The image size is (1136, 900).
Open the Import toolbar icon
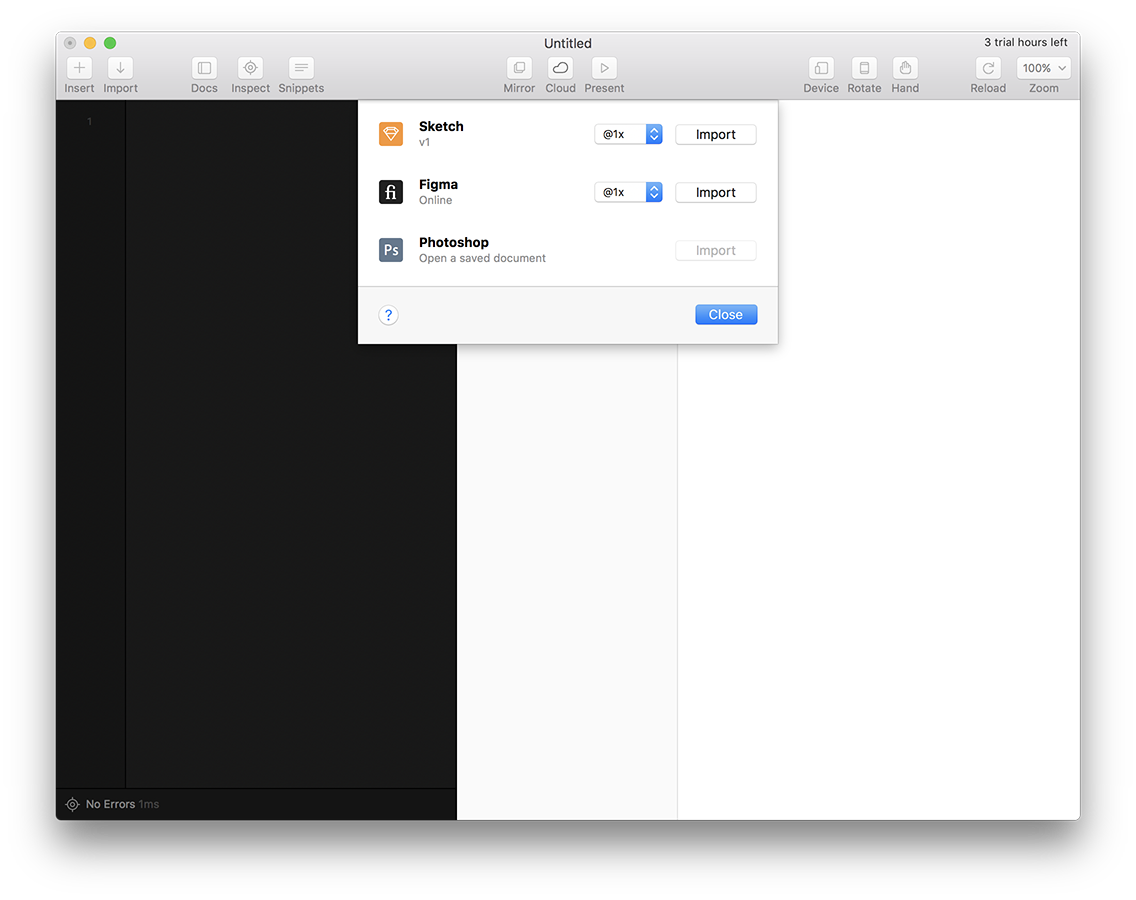[x=120, y=68]
